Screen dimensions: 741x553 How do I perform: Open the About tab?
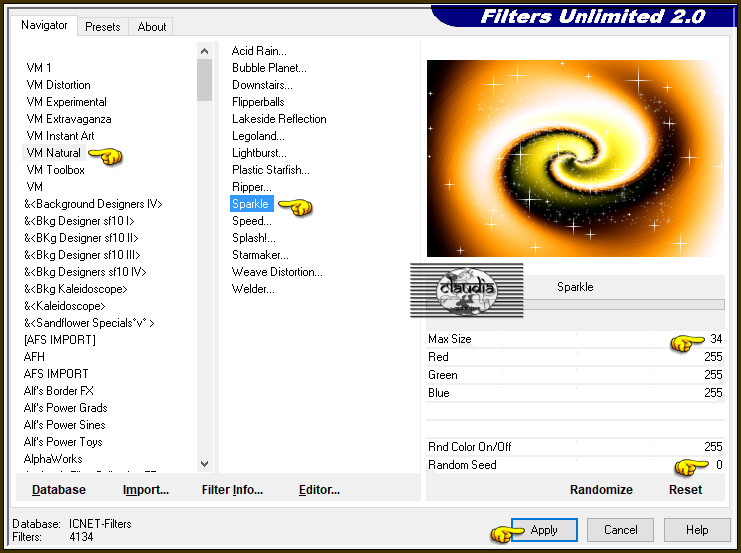point(152,27)
